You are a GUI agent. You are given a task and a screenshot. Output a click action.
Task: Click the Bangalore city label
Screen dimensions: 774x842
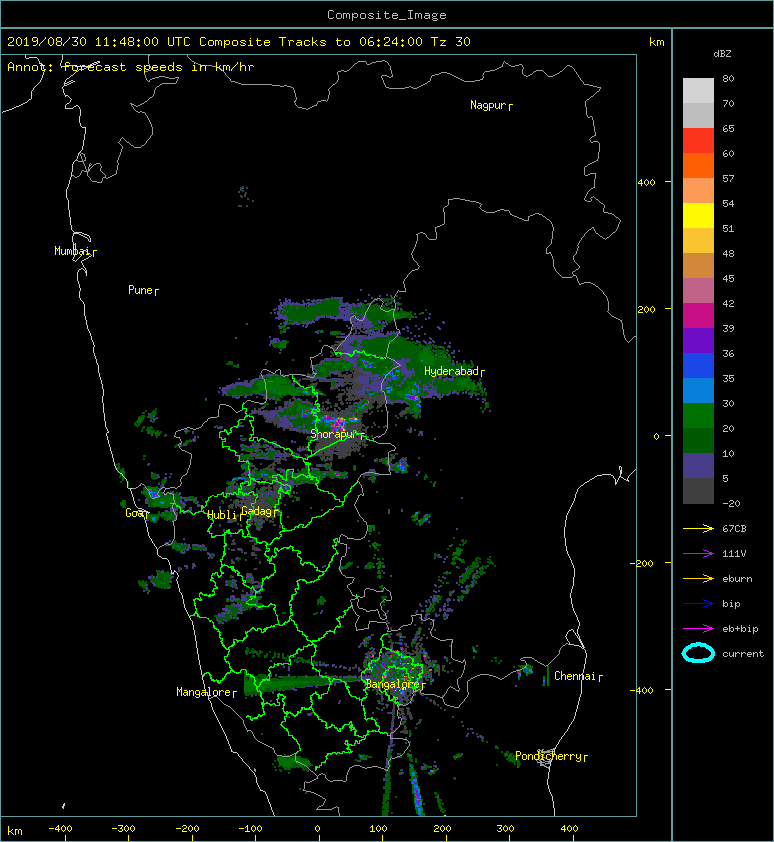[395, 685]
